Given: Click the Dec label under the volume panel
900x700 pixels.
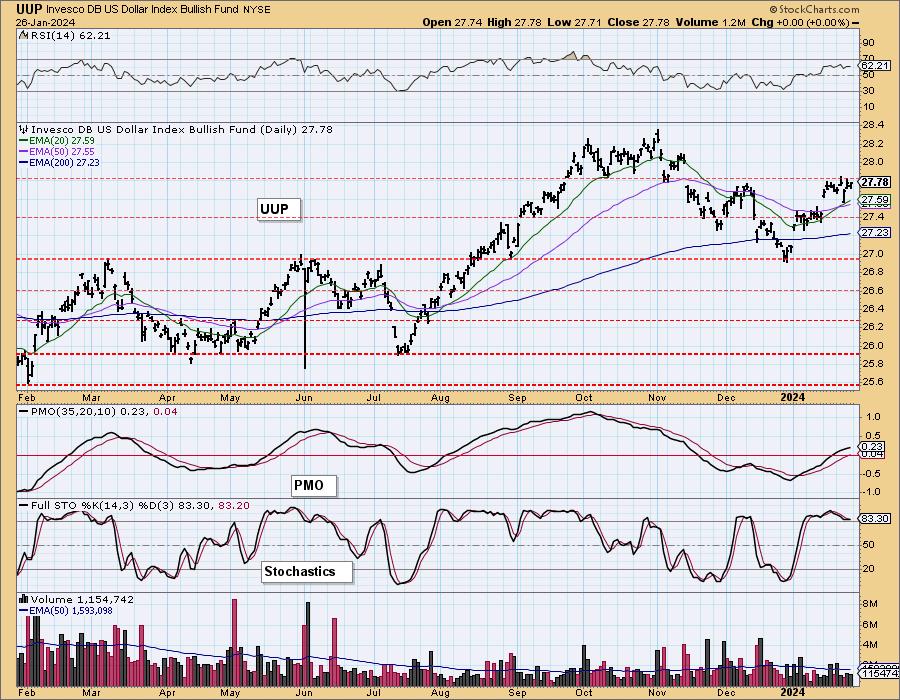Looking at the screenshot, I should pos(727,693).
